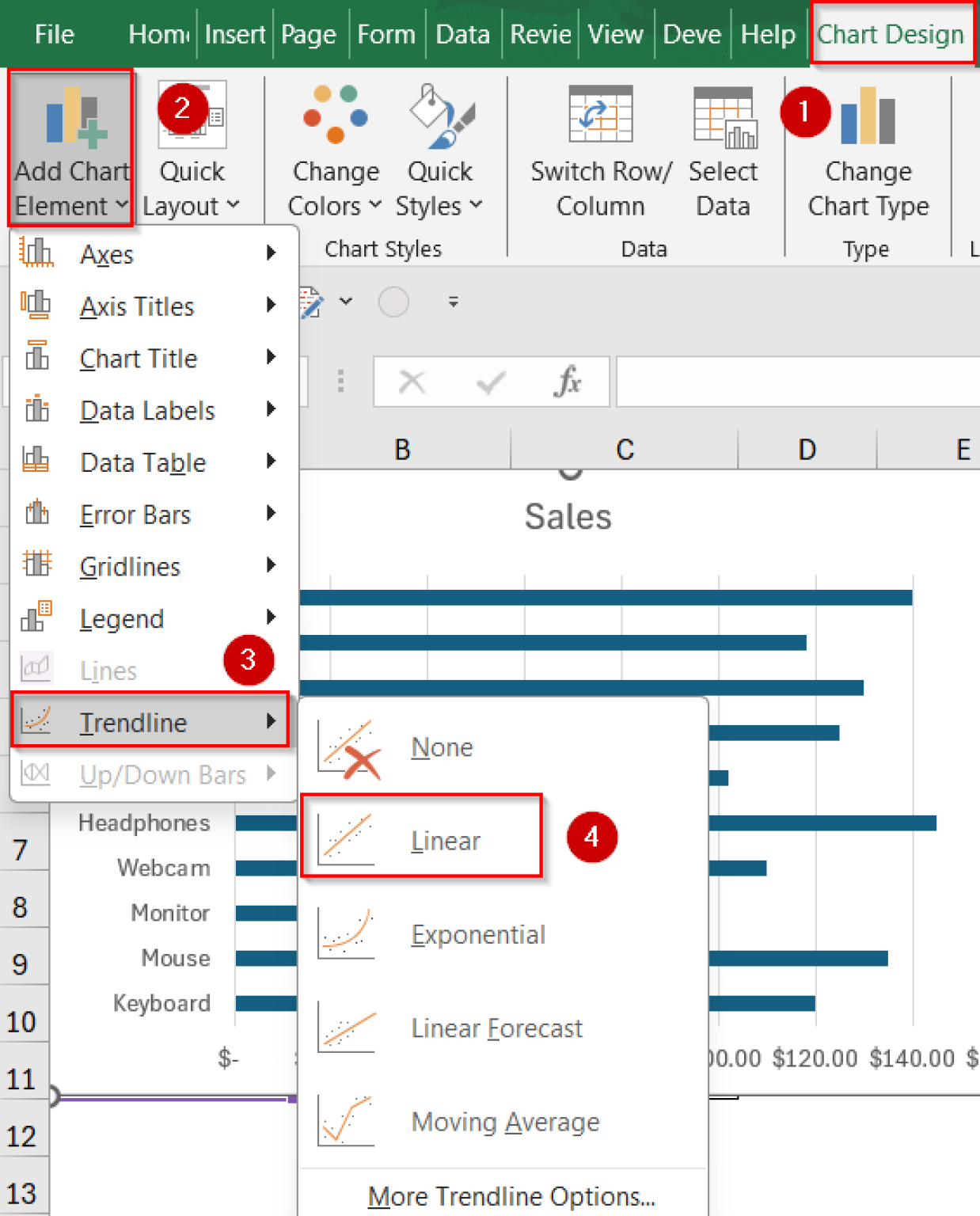The width and height of the screenshot is (980, 1216).
Task: Click More Trendline Options
Action: tap(511, 1195)
